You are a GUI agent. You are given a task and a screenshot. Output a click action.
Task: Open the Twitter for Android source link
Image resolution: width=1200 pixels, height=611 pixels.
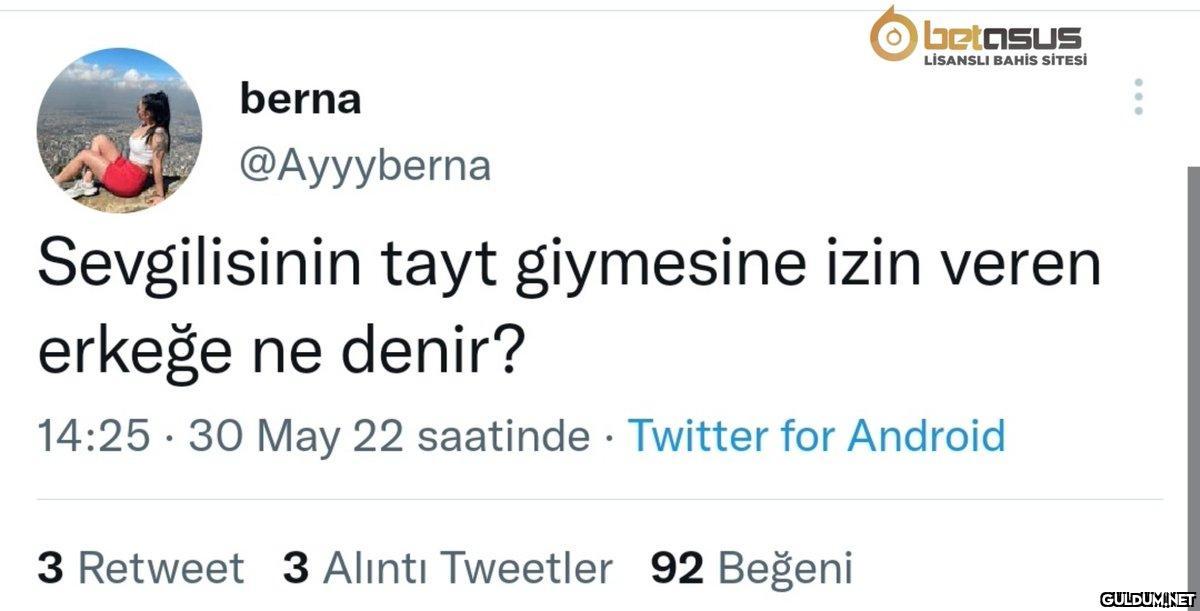[x=815, y=437]
